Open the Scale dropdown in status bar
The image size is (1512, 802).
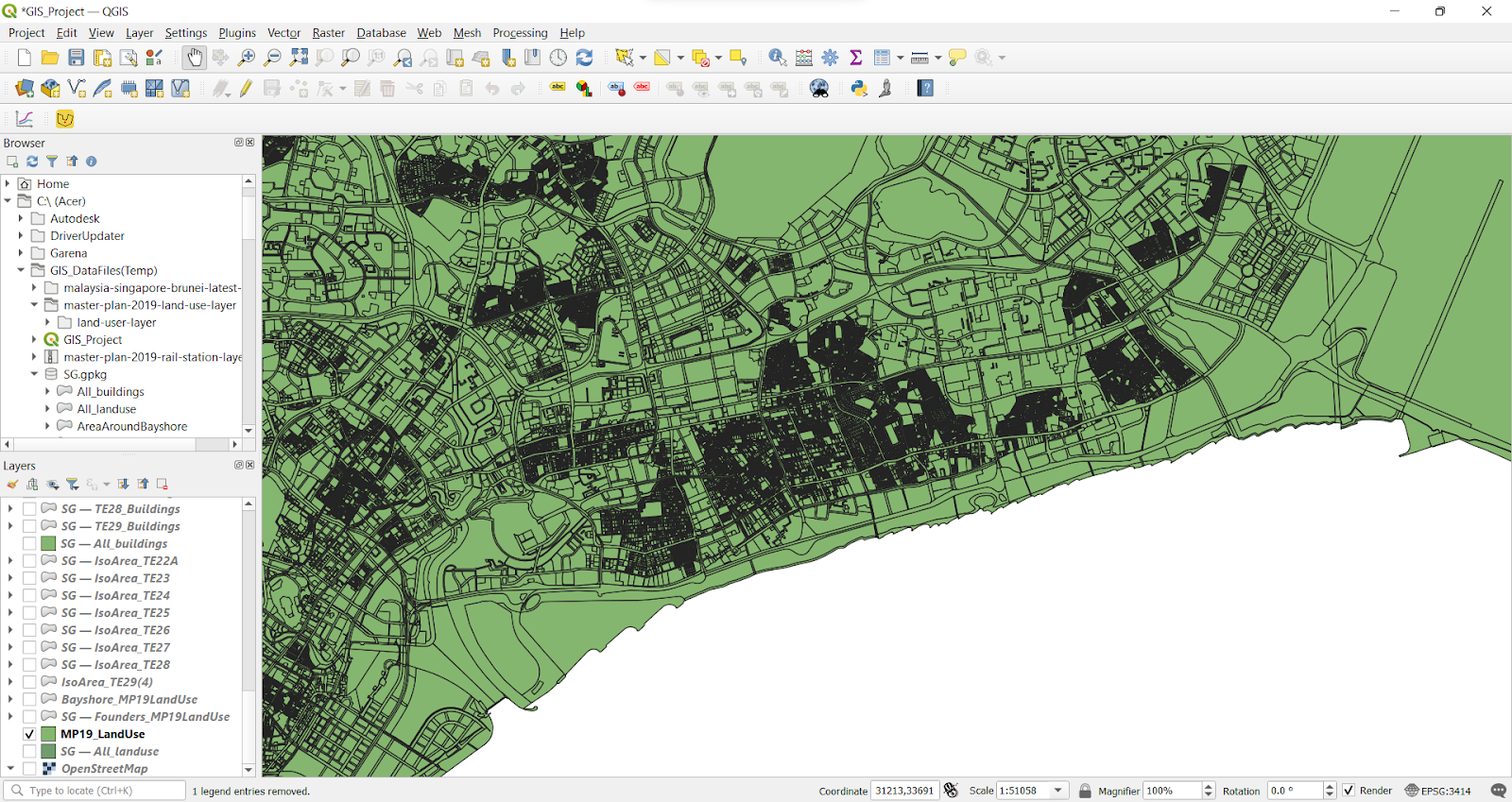tap(1058, 791)
